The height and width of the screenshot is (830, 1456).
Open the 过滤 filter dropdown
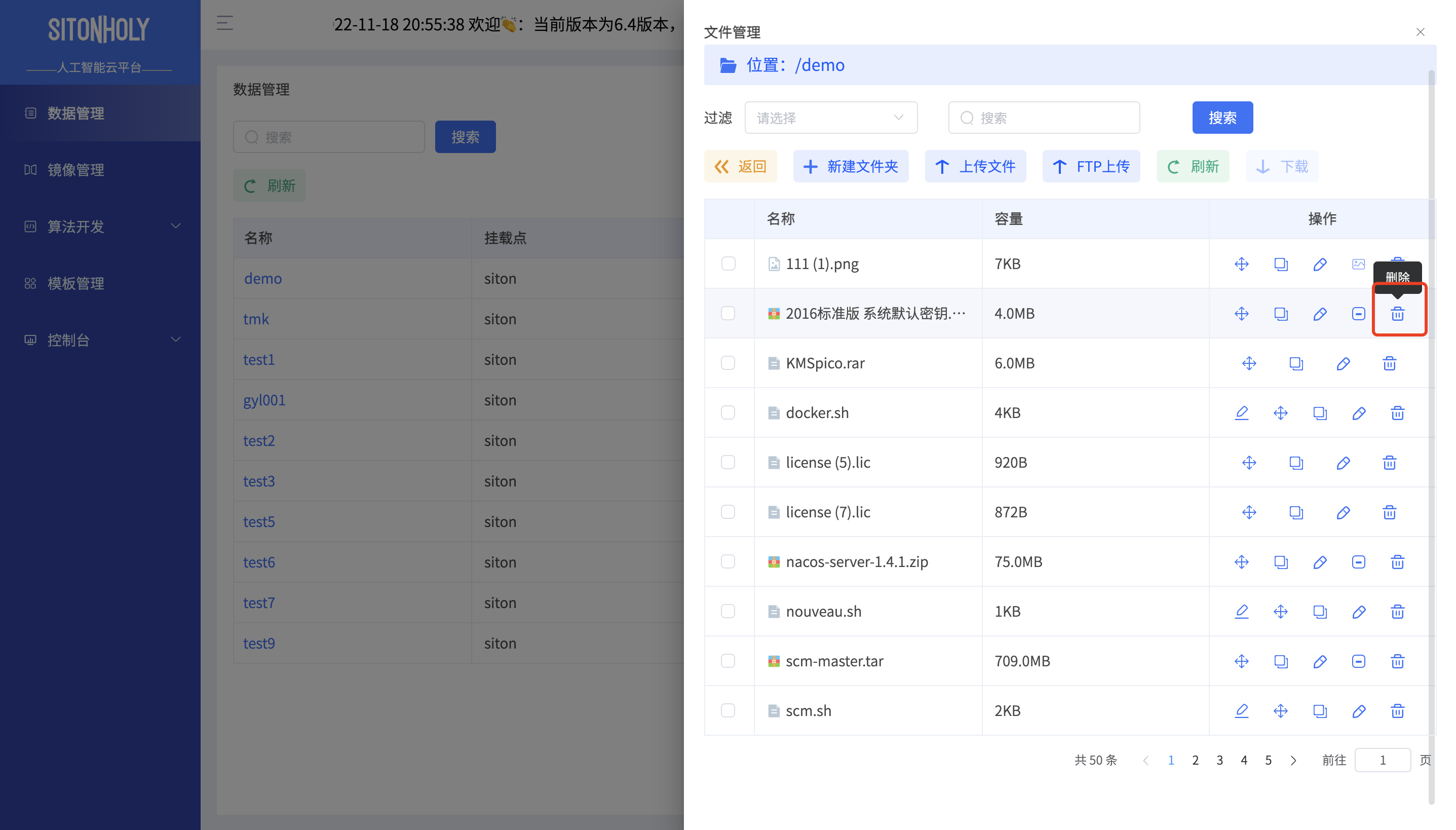830,118
